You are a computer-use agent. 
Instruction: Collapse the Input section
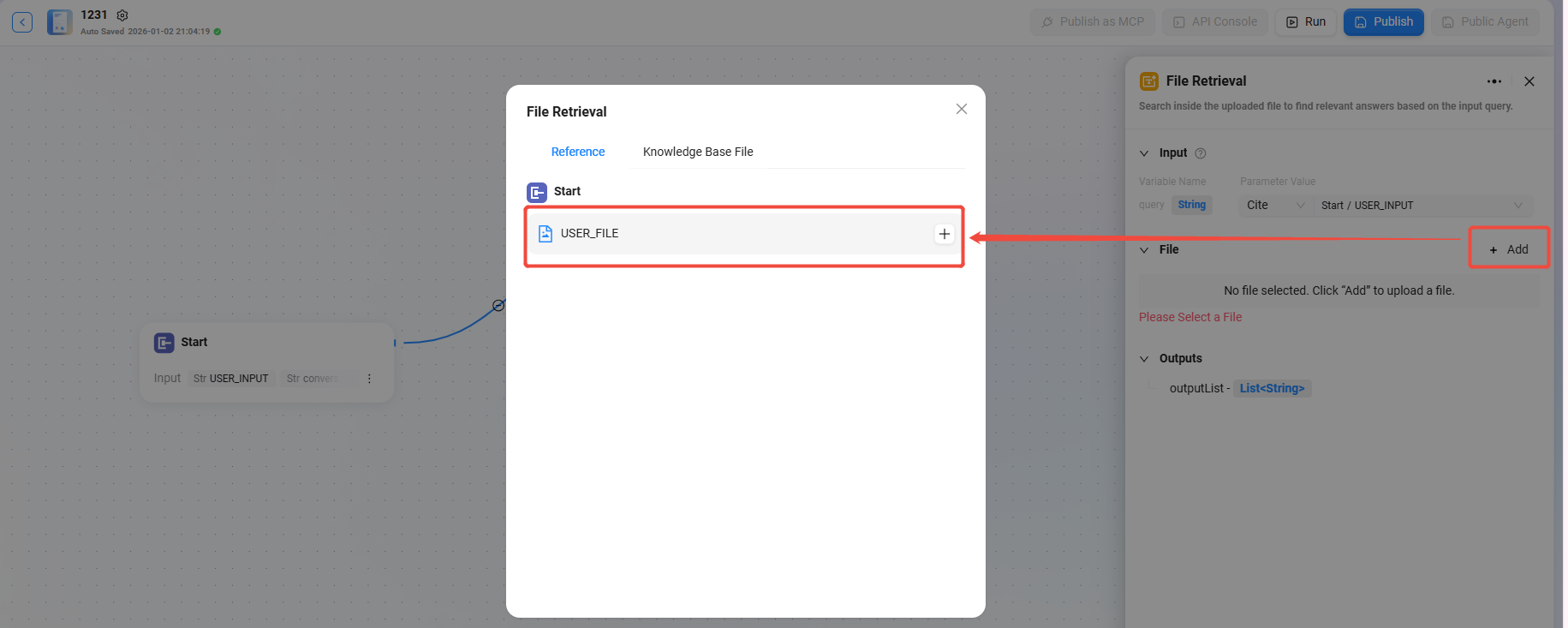point(1144,153)
